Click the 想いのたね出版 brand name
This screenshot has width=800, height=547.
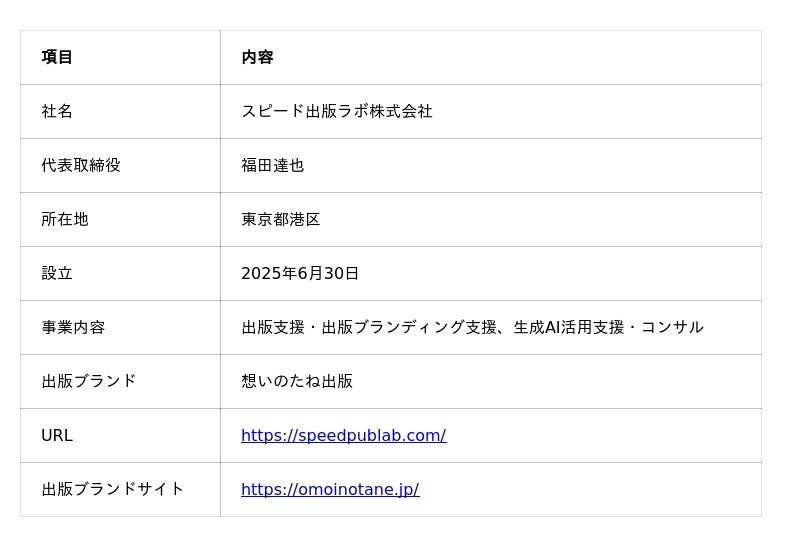[297, 381]
